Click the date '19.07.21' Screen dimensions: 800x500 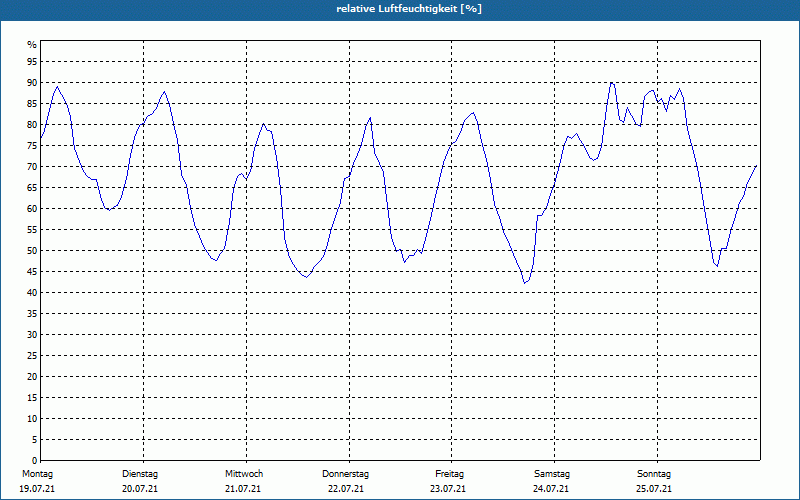[x=37, y=489]
